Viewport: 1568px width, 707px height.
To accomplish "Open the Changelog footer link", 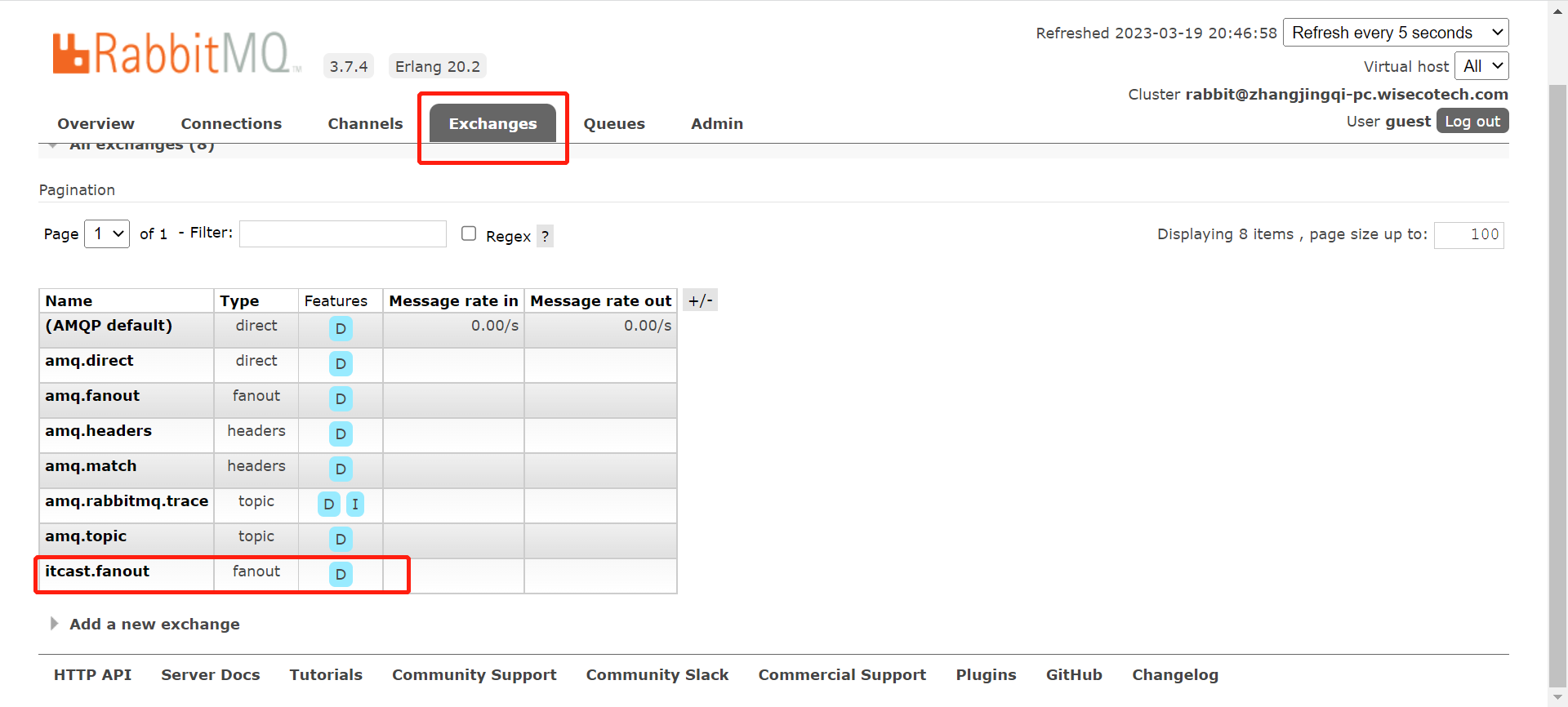I will [1175, 674].
